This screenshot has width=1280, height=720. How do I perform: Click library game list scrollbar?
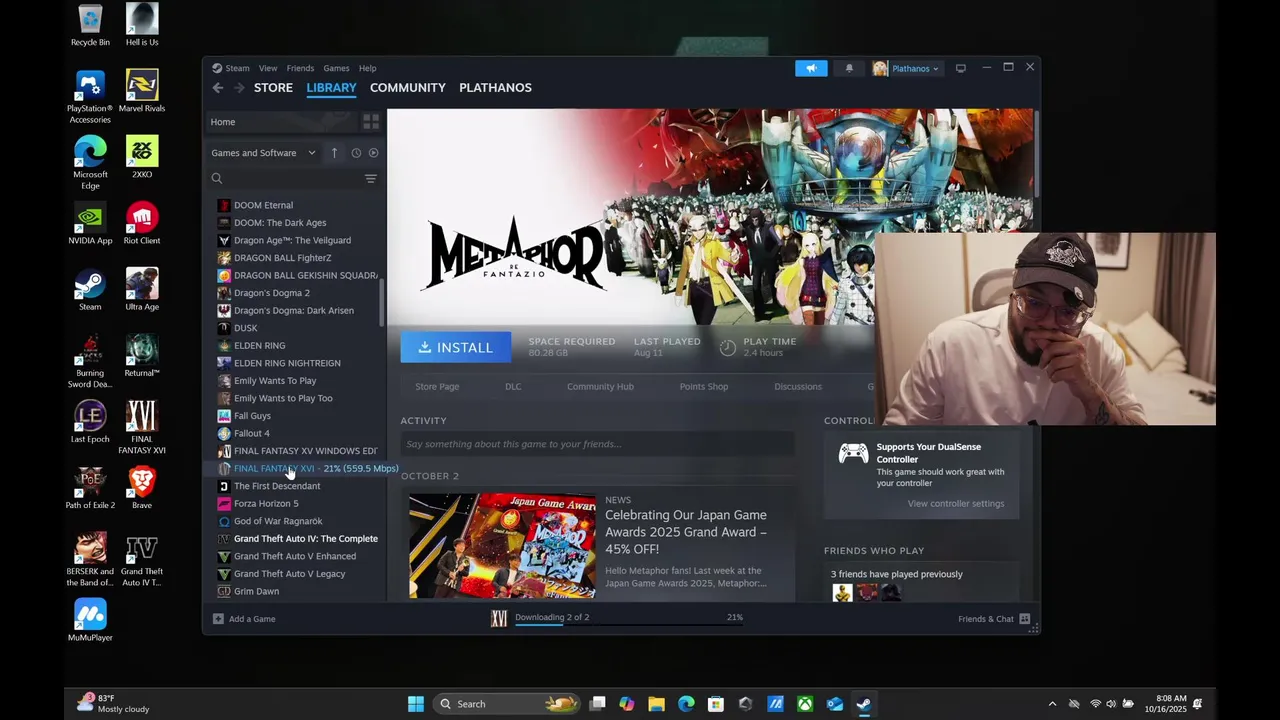click(381, 302)
